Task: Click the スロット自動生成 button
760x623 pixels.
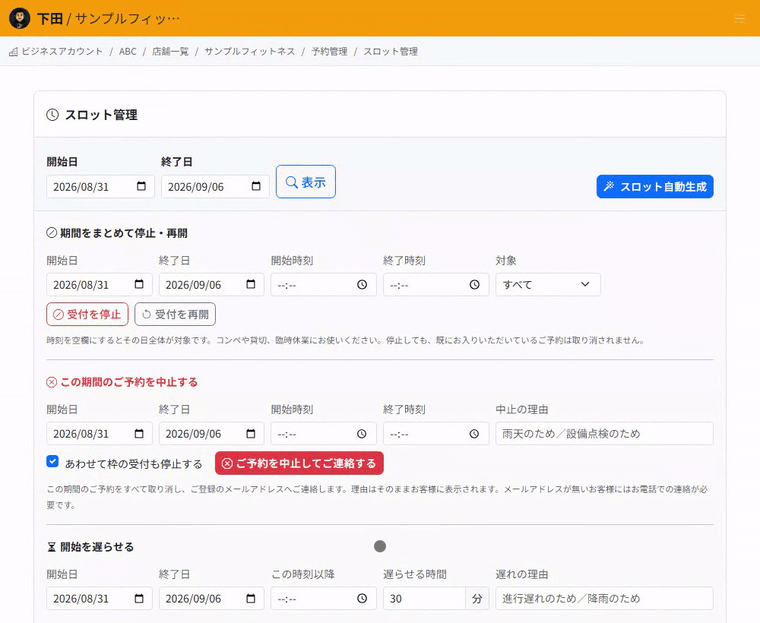Action: coord(655,187)
